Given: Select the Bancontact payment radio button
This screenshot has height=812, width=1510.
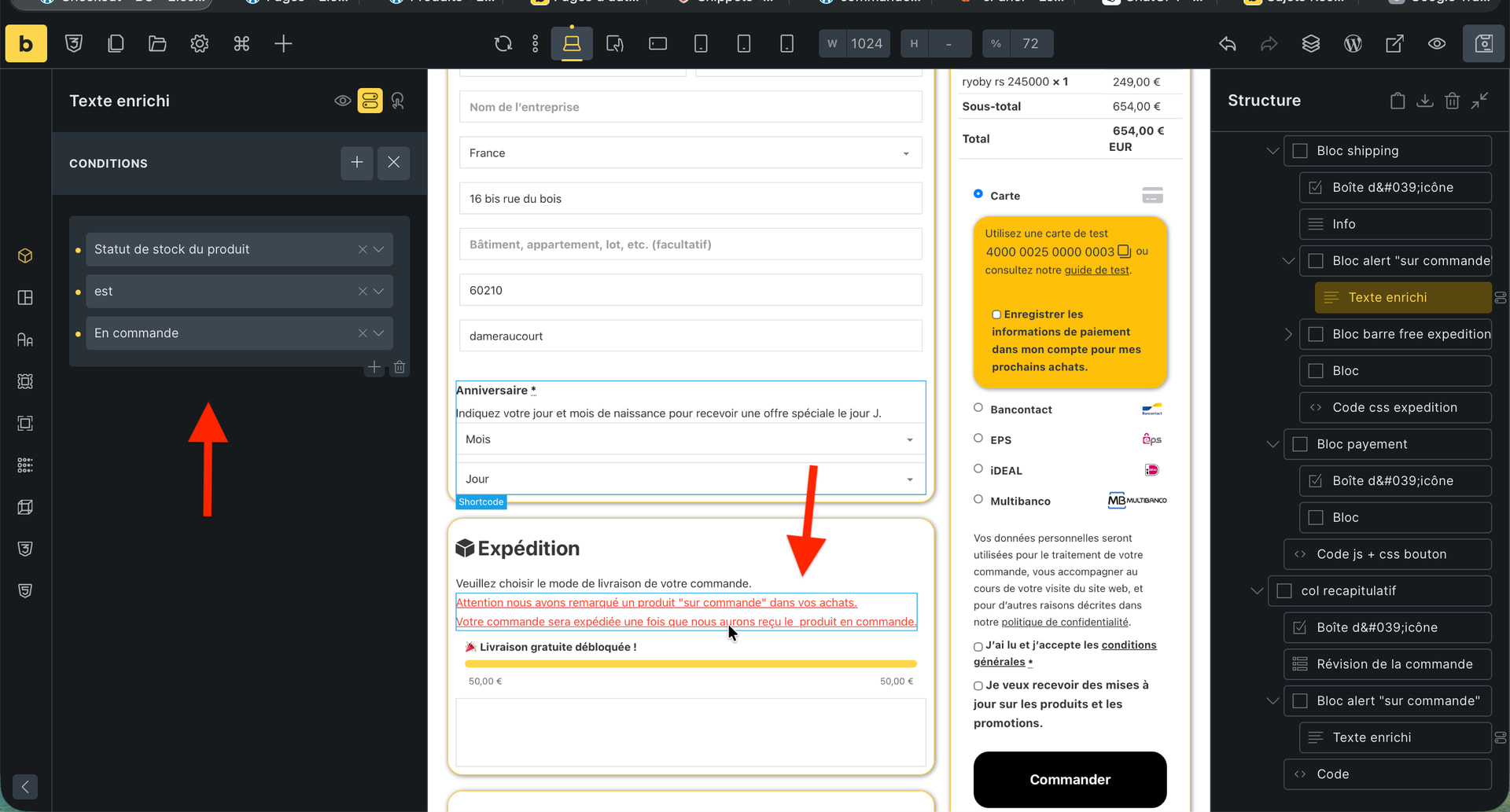Looking at the screenshot, I should [978, 408].
